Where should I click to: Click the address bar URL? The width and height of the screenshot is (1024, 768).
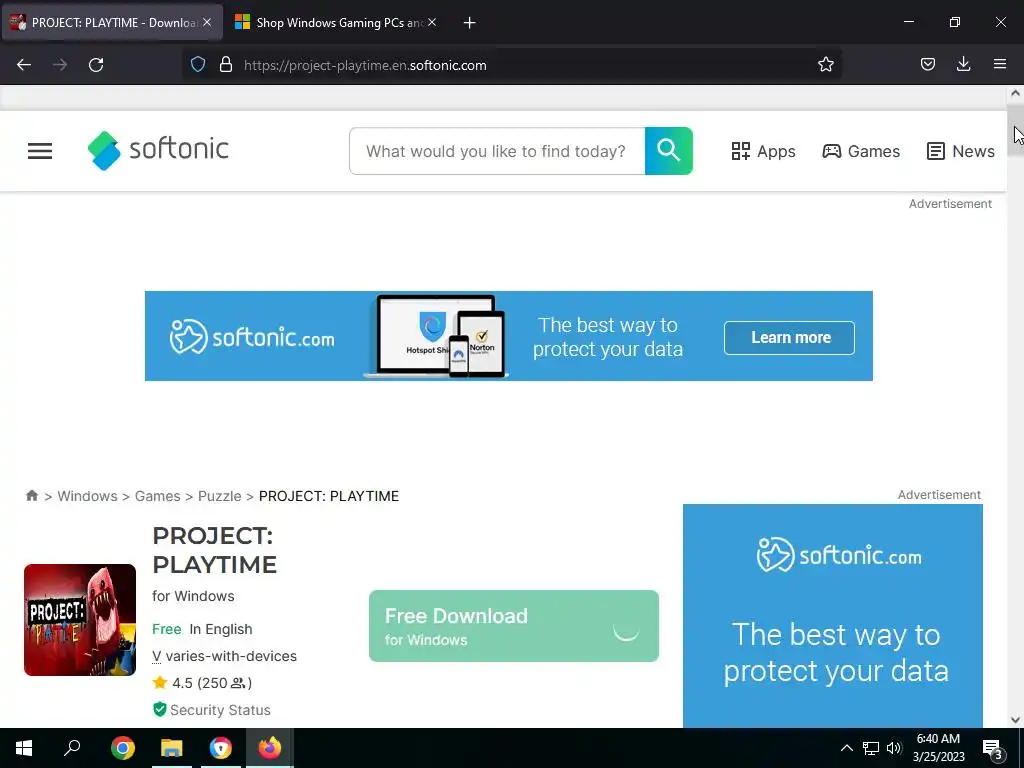click(365, 65)
